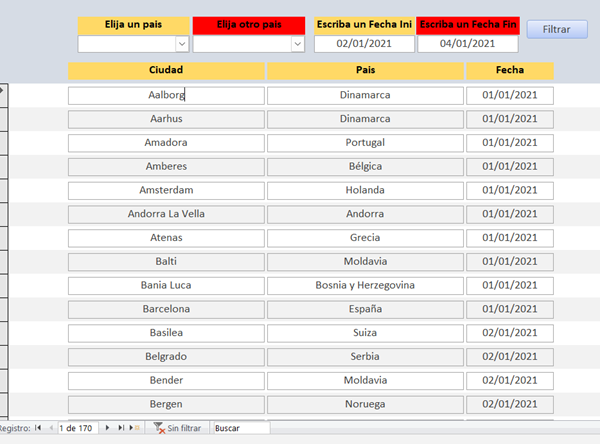Click Moldavia in the Bender row
600x444 pixels.
[x=365, y=380]
